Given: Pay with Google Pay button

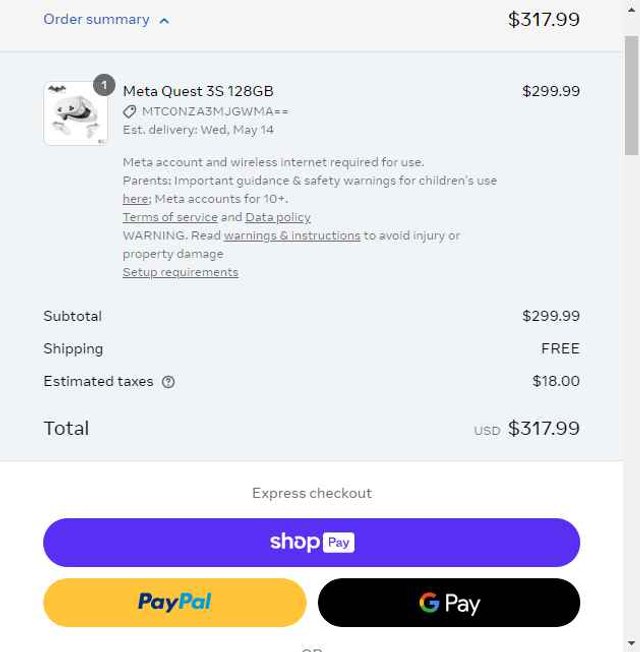Looking at the screenshot, I should click(449, 602).
